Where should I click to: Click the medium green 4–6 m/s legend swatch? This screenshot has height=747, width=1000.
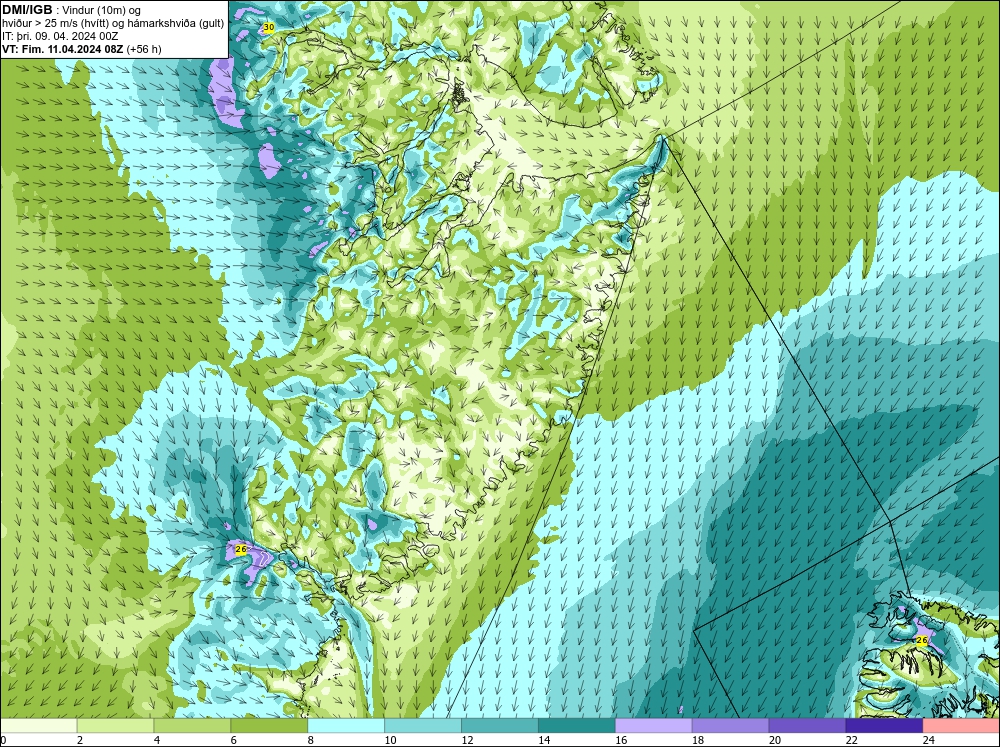tap(192, 726)
